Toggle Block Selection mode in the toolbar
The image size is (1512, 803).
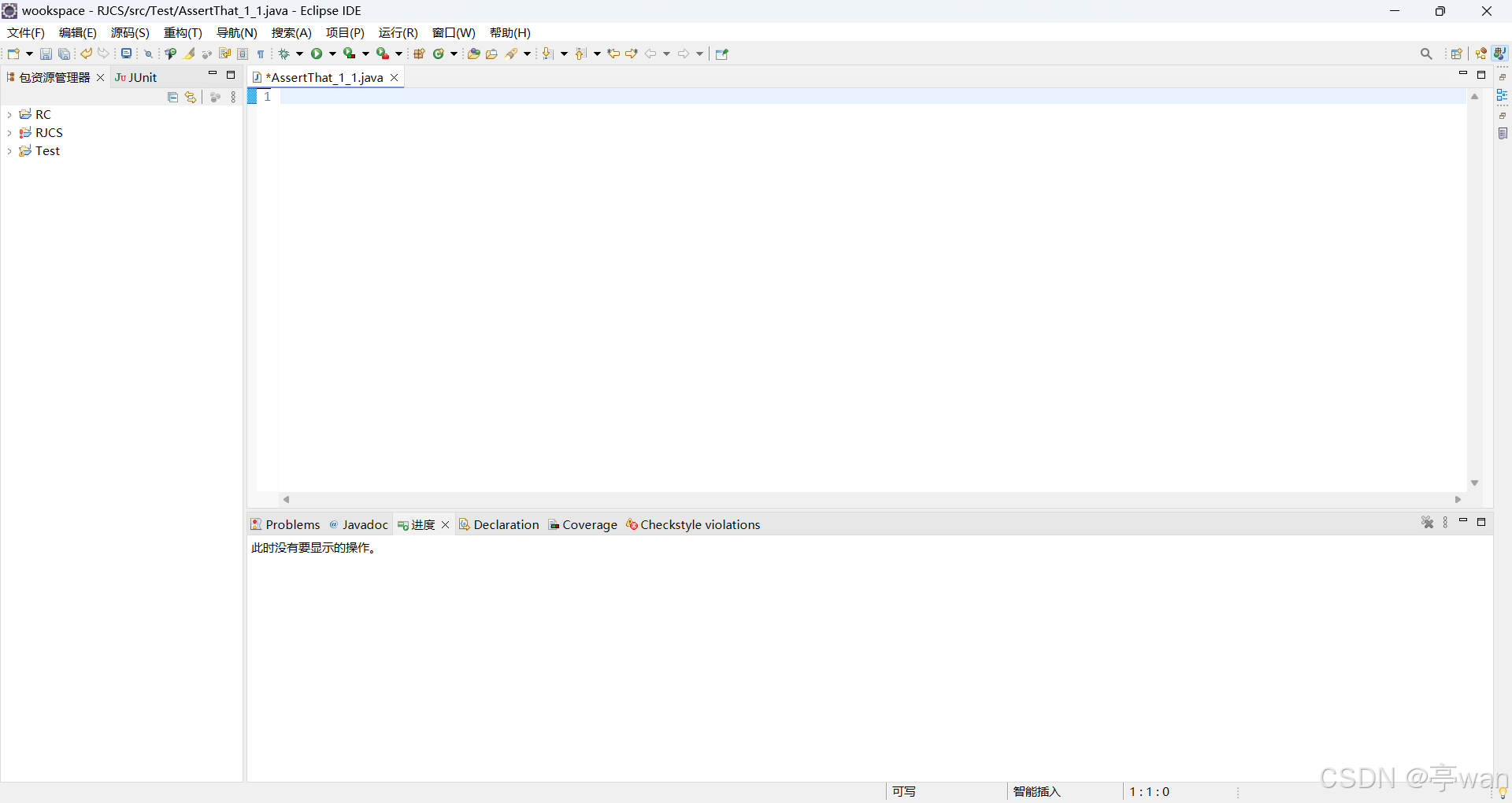click(x=243, y=54)
